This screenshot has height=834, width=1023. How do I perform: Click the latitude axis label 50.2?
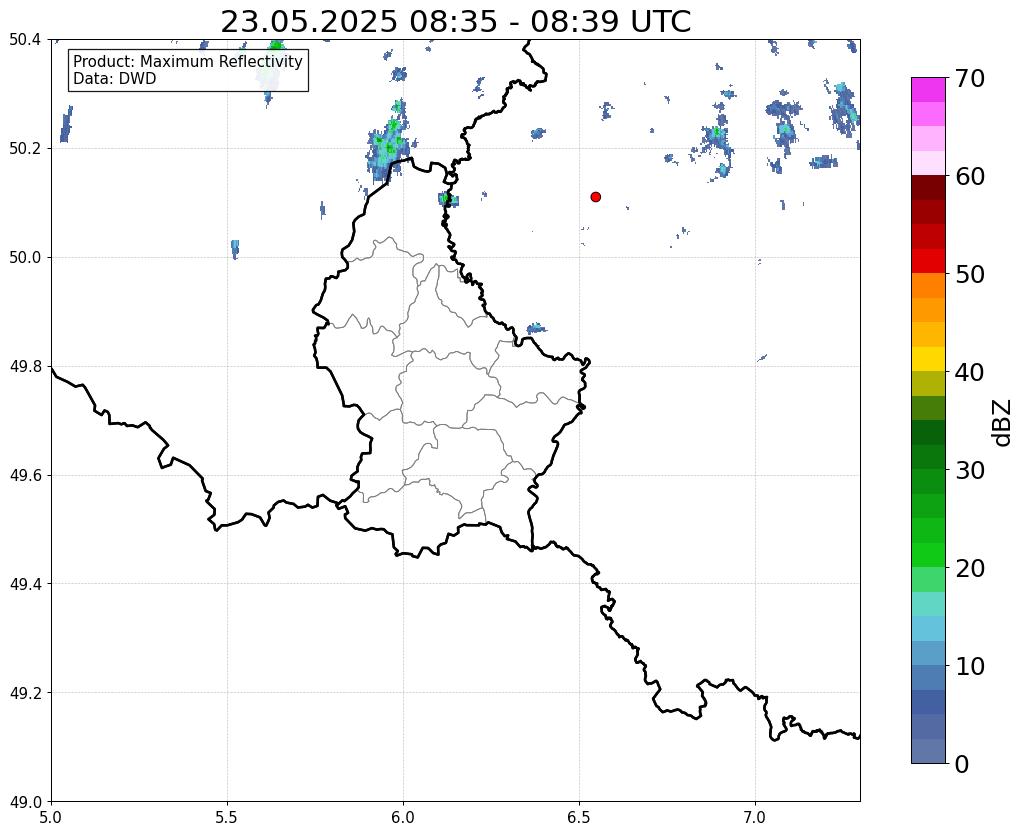(25, 149)
